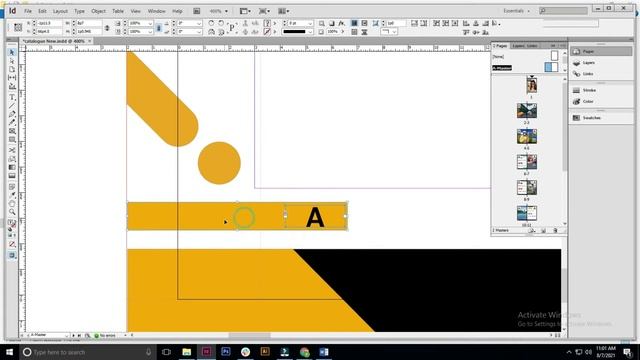Select the Rectangle tool
Image resolution: width=640 pixels, height=360 pixels.
click(12, 140)
